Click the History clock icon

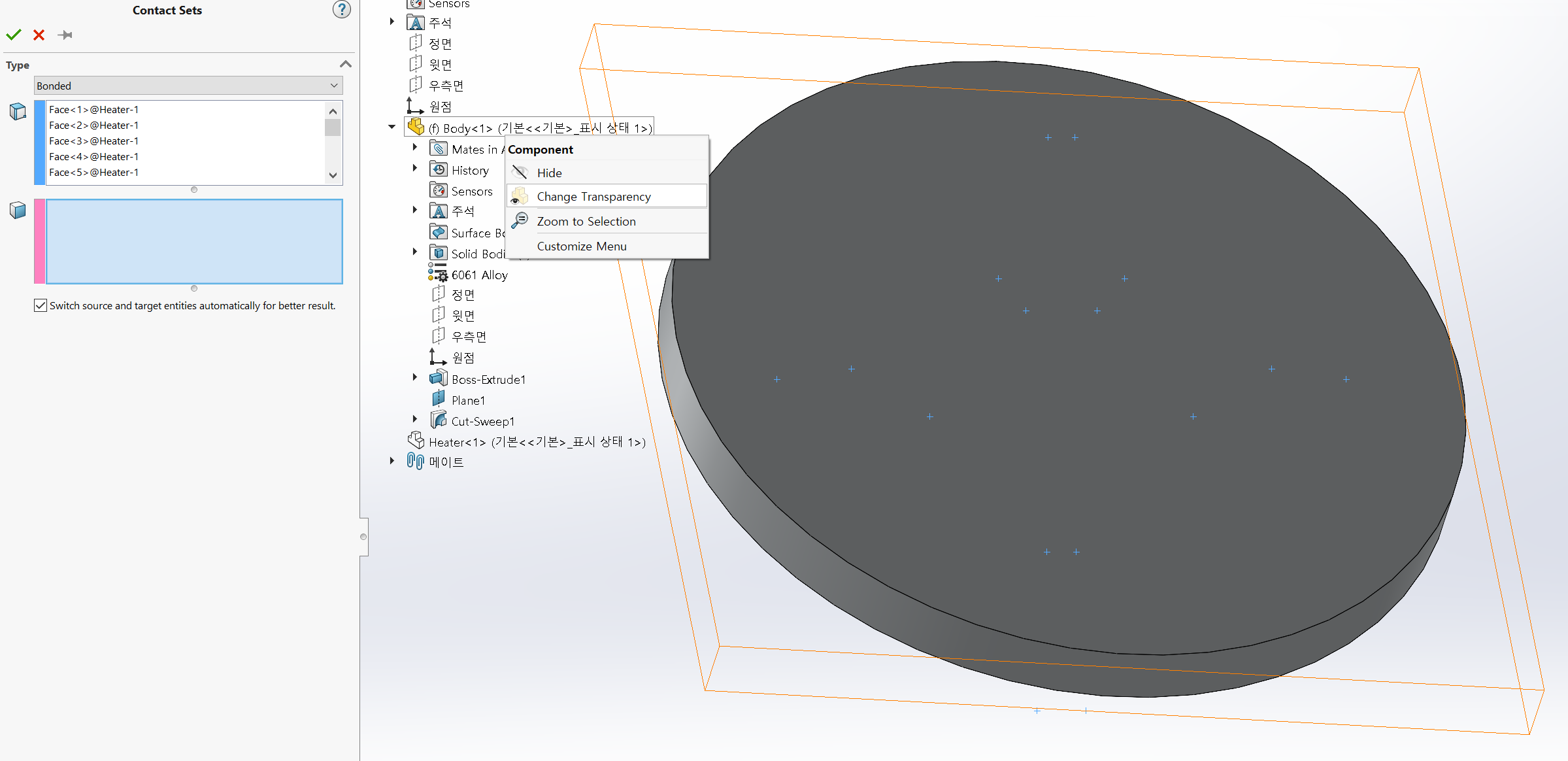click(x=439, y=169)
